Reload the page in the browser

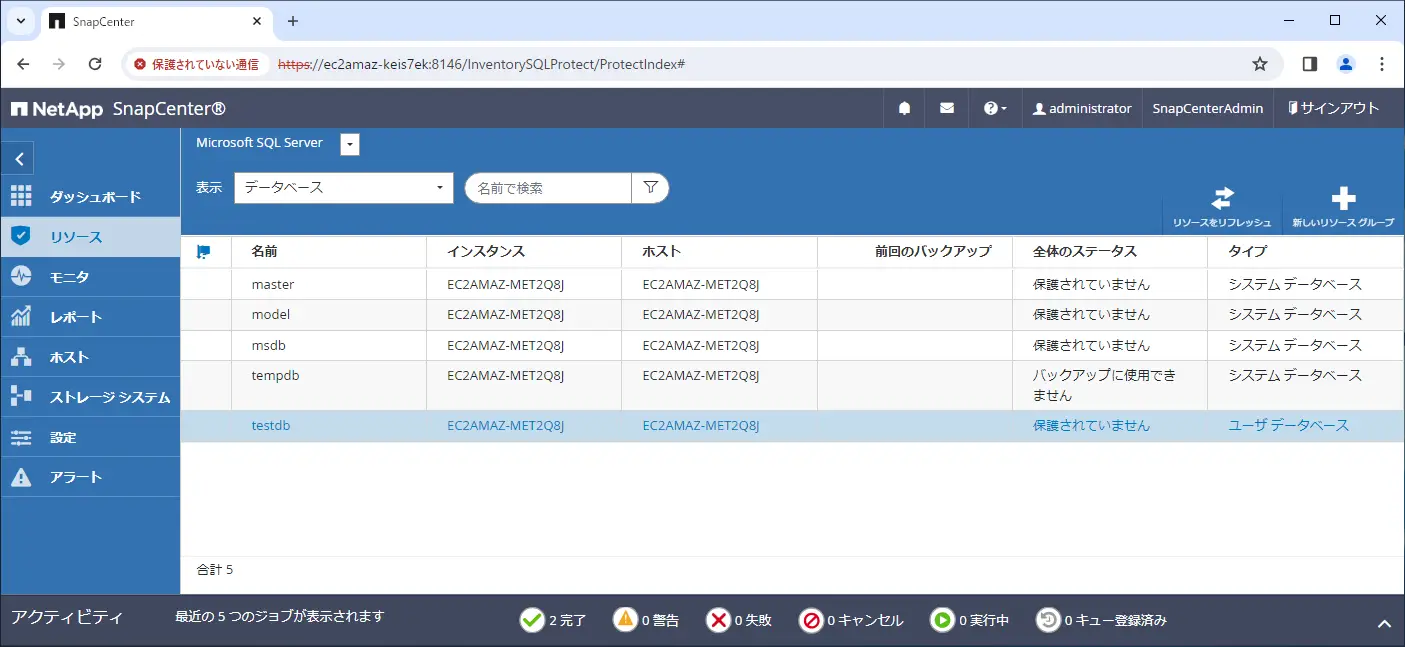coord(95,64)
